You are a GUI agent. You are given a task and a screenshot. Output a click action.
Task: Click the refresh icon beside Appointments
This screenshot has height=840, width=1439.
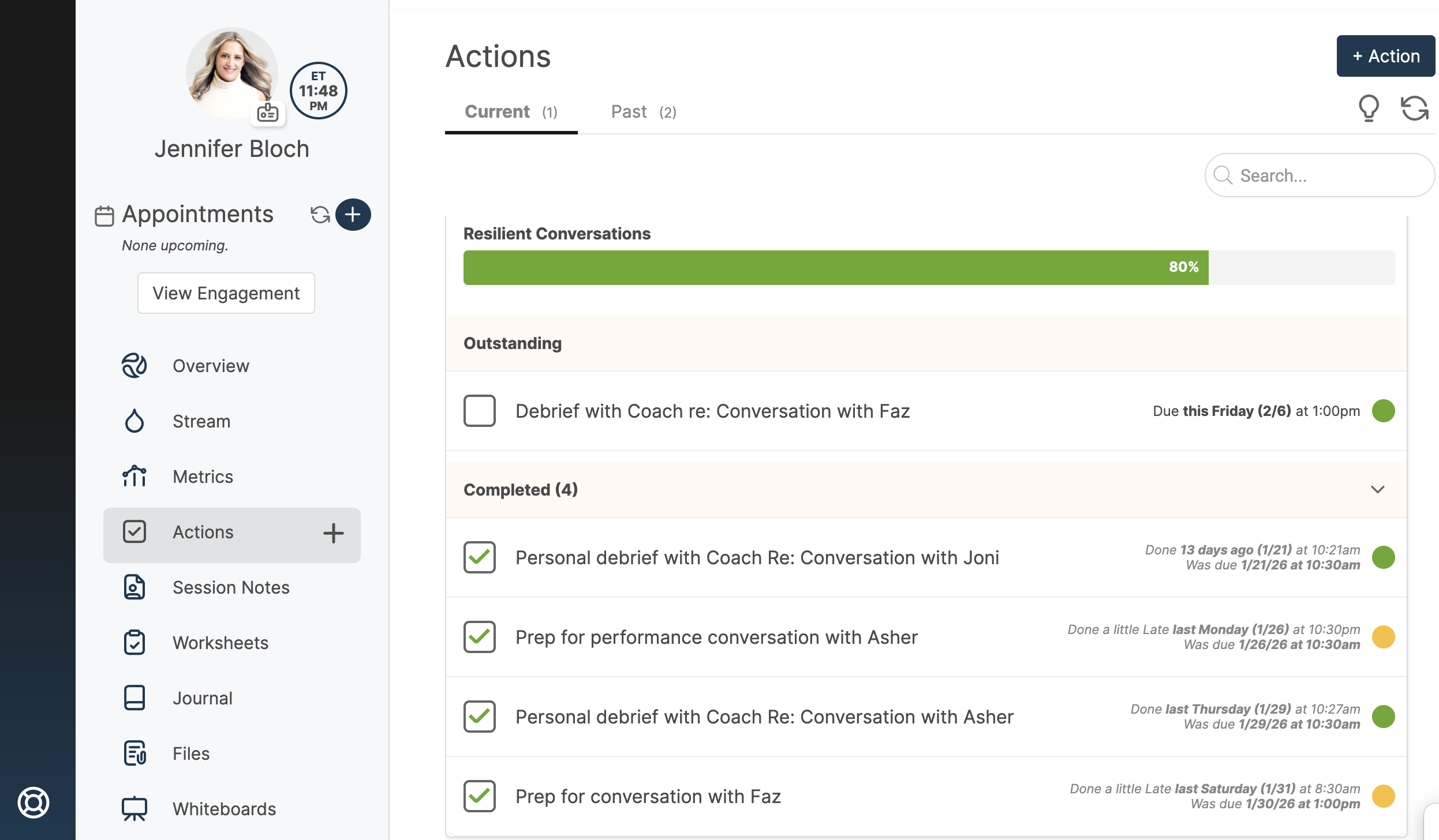(x=320, y=215)
